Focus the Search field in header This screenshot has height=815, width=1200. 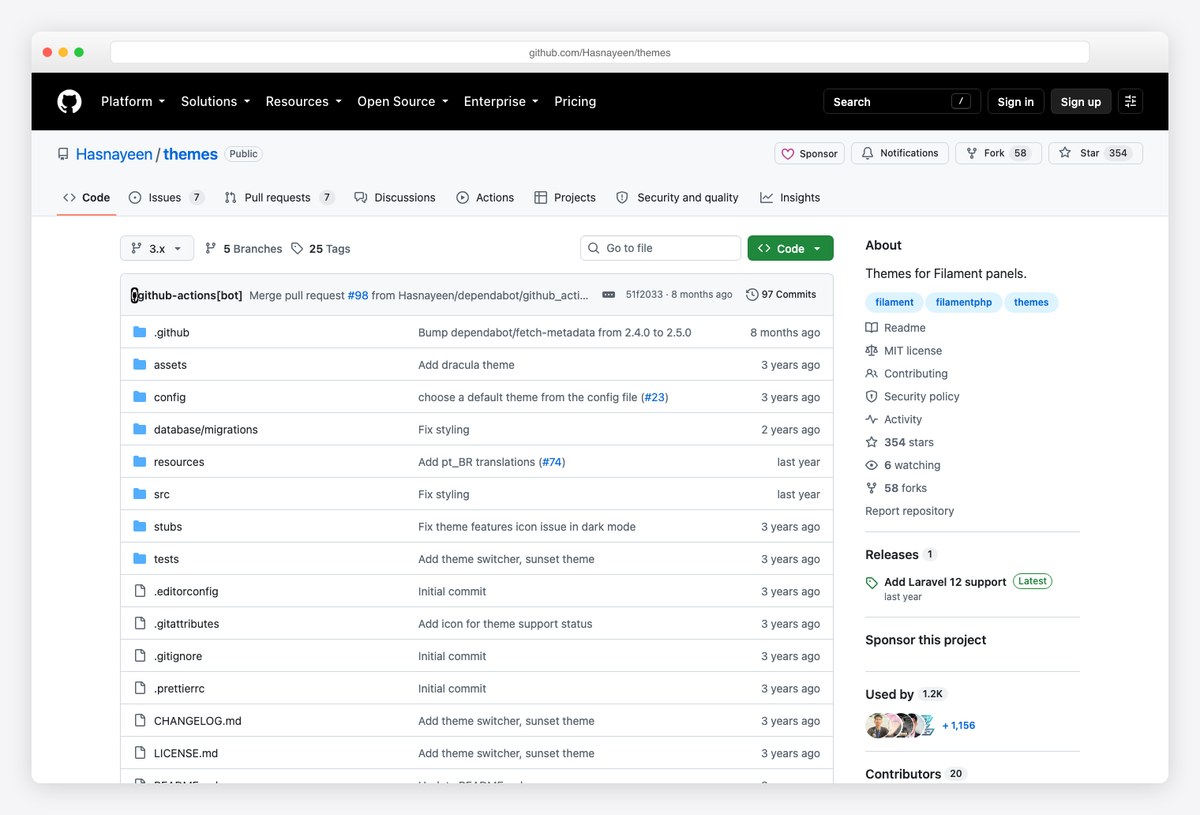point(901,101)
